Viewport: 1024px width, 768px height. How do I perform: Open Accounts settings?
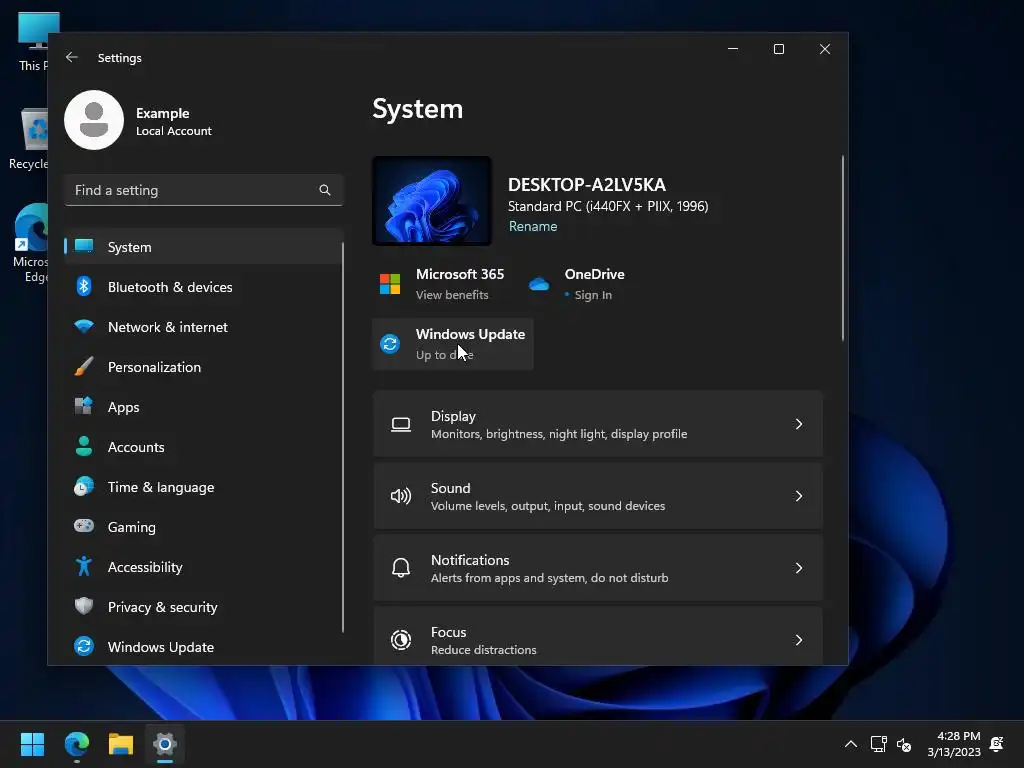coord(203,447)
